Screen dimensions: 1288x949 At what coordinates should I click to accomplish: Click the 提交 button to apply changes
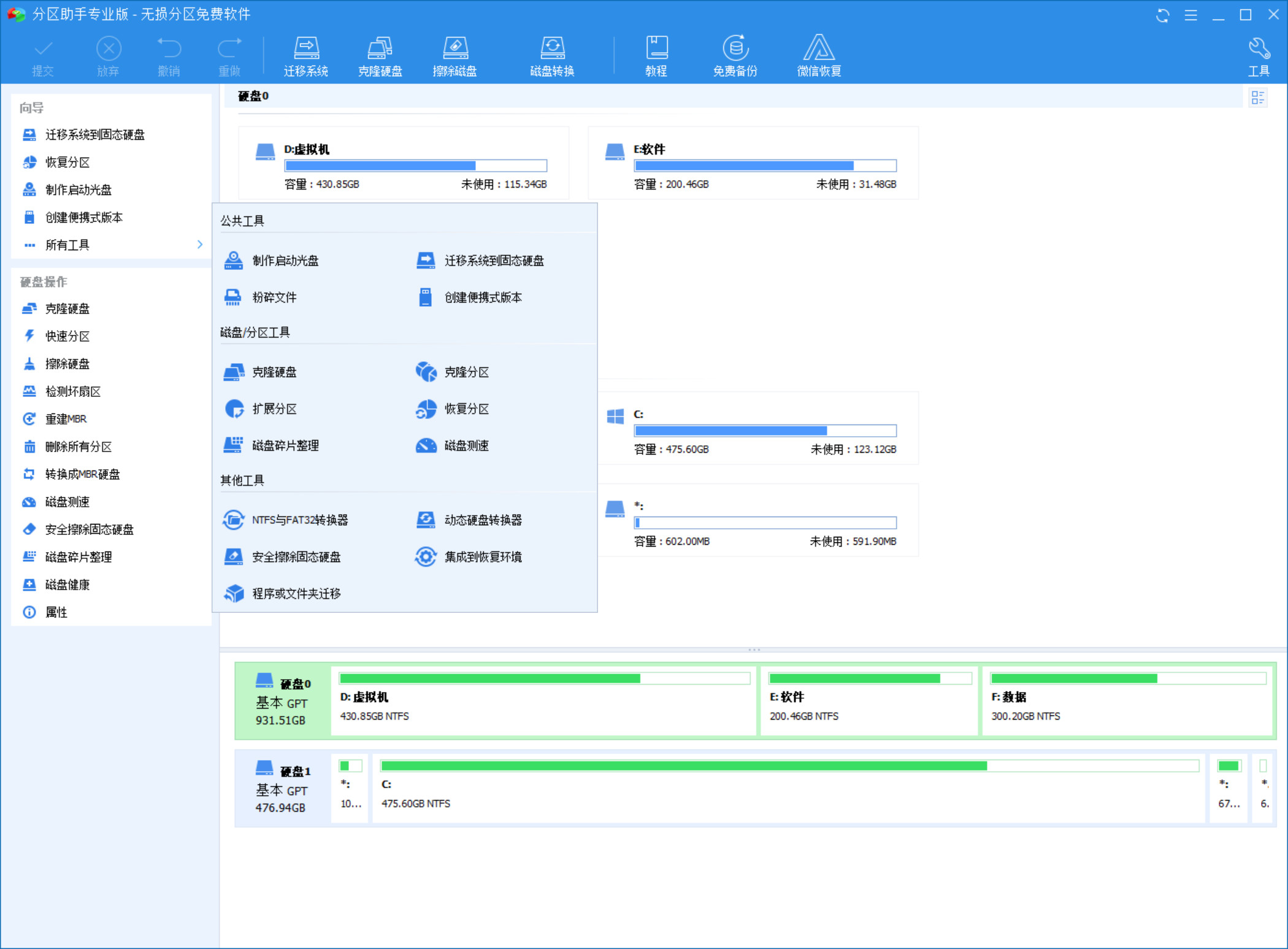coord(43,55)
